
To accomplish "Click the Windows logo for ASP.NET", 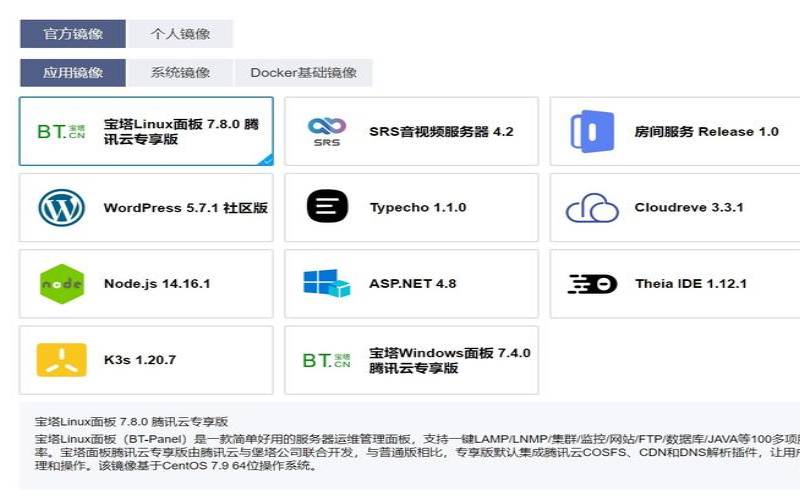I will [327, 283].
